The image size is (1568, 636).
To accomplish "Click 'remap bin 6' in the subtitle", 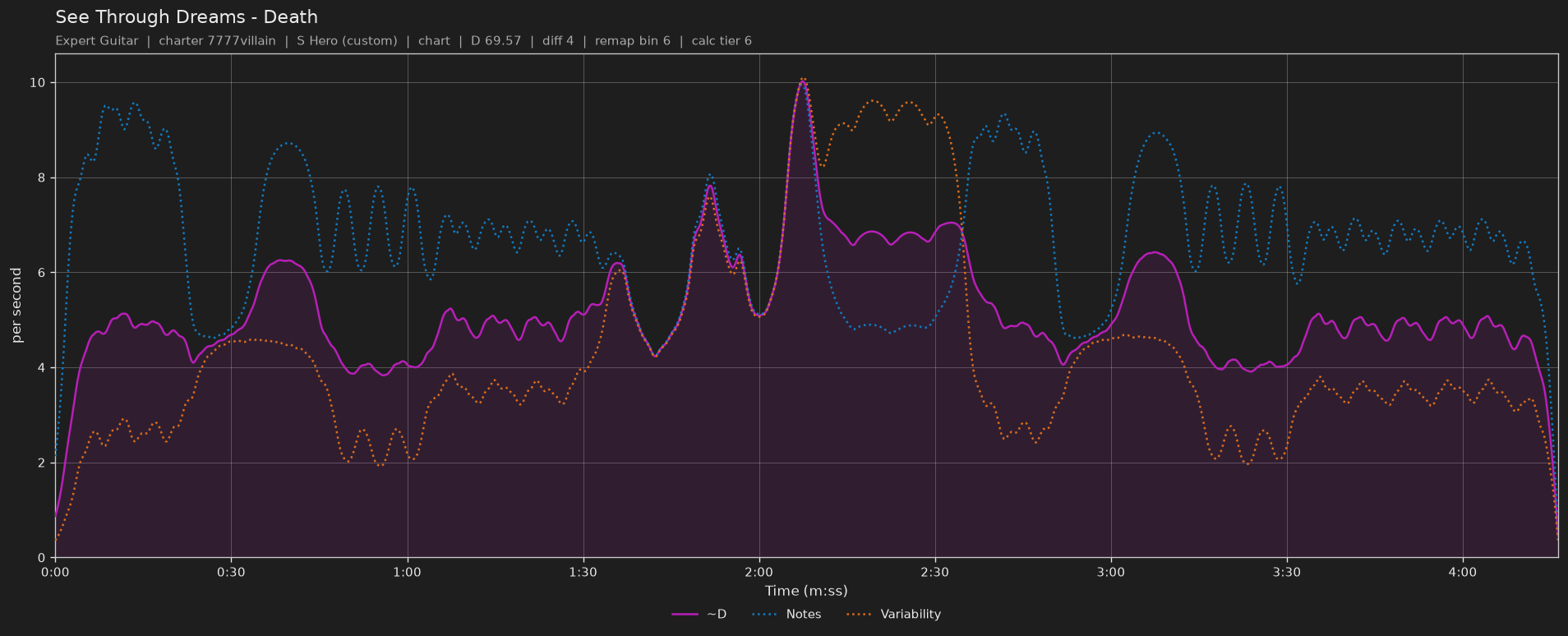I will coord(633,41).
